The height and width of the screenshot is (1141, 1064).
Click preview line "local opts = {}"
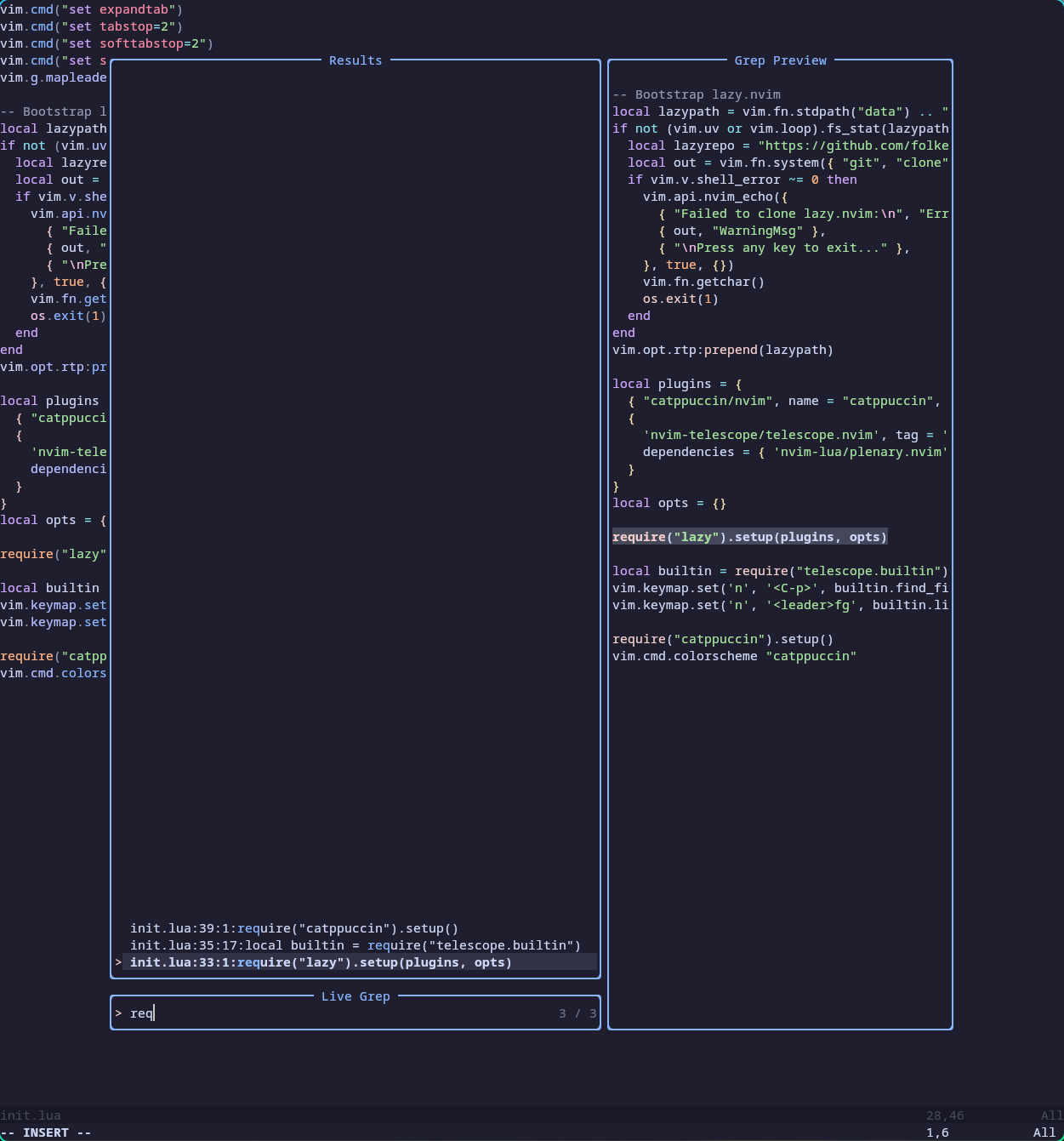point(669,503)
